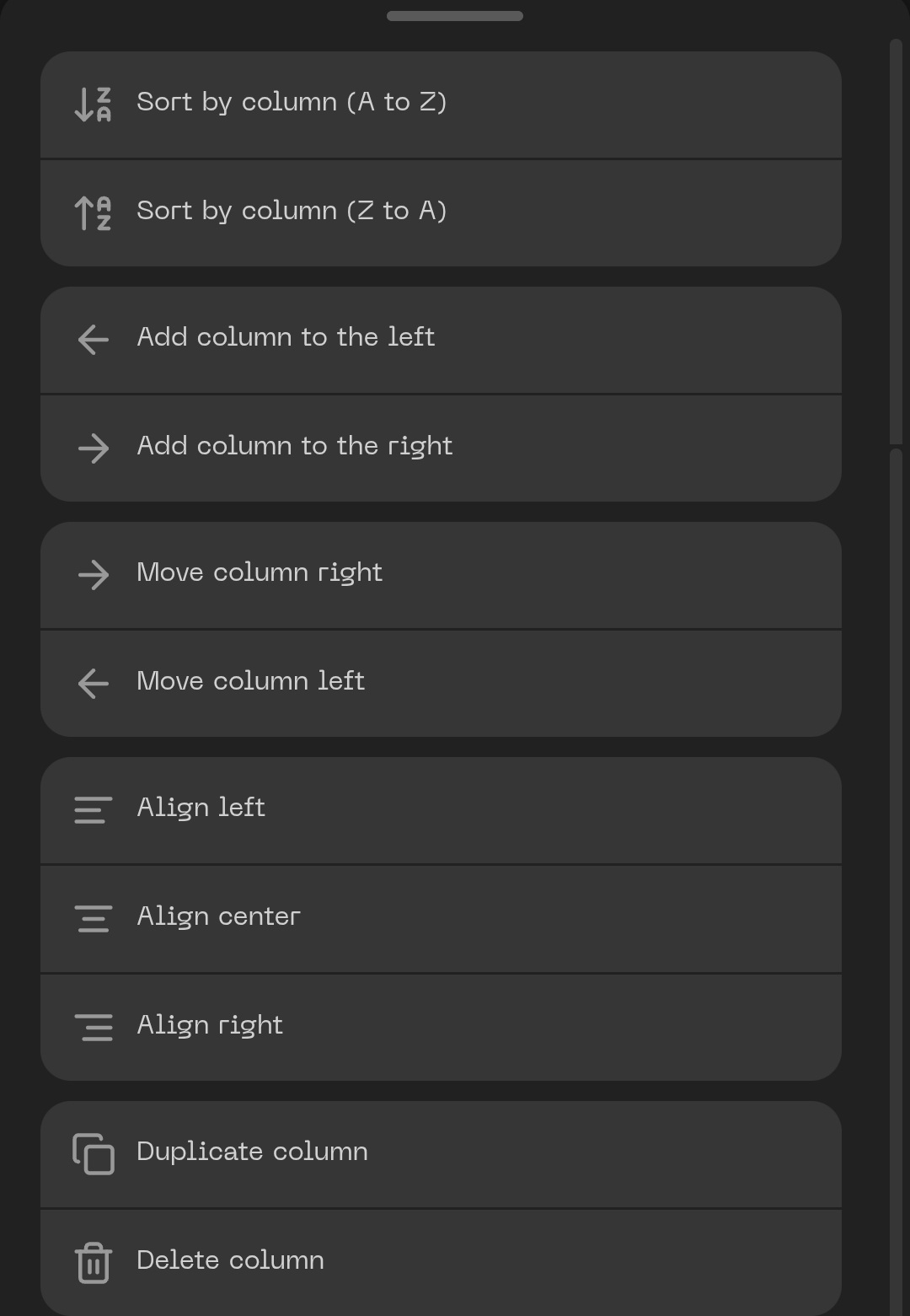Click the vertical scrollbar thumb

(x=896, y=241)
